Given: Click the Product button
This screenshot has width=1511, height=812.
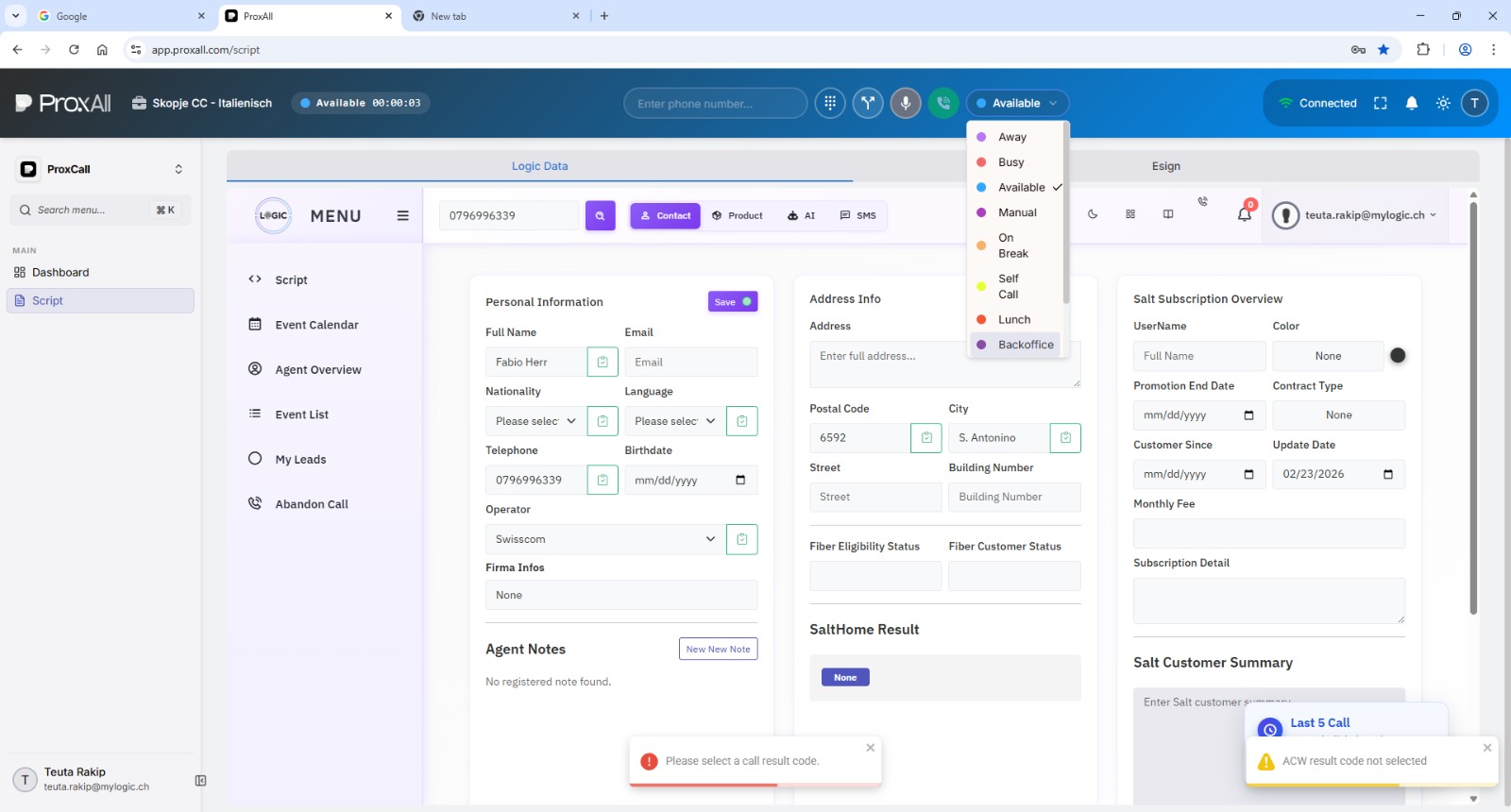Looking at the screenshot, I should [737, 215].
